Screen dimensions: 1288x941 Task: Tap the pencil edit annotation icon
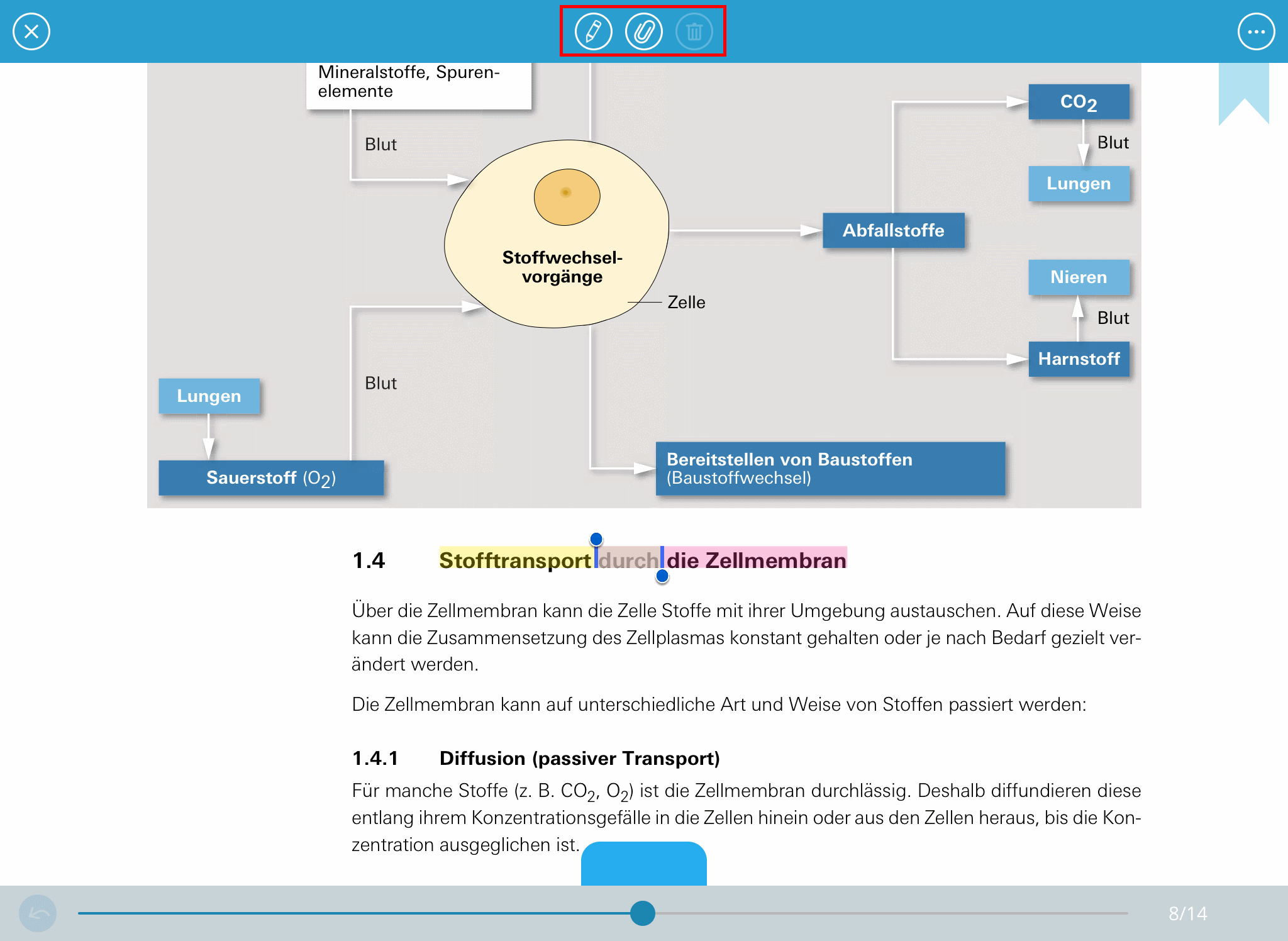[593, 31]
